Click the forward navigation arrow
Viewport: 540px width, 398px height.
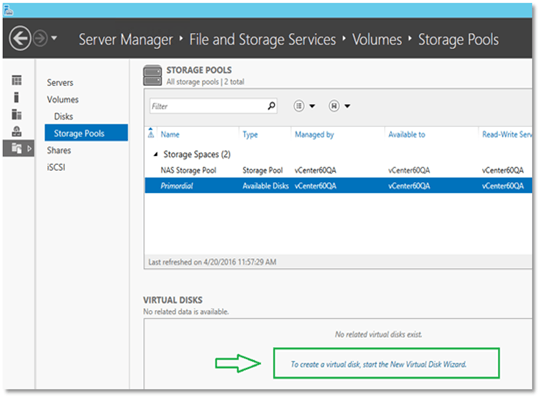pyautogui.click(x=40, y=39)
